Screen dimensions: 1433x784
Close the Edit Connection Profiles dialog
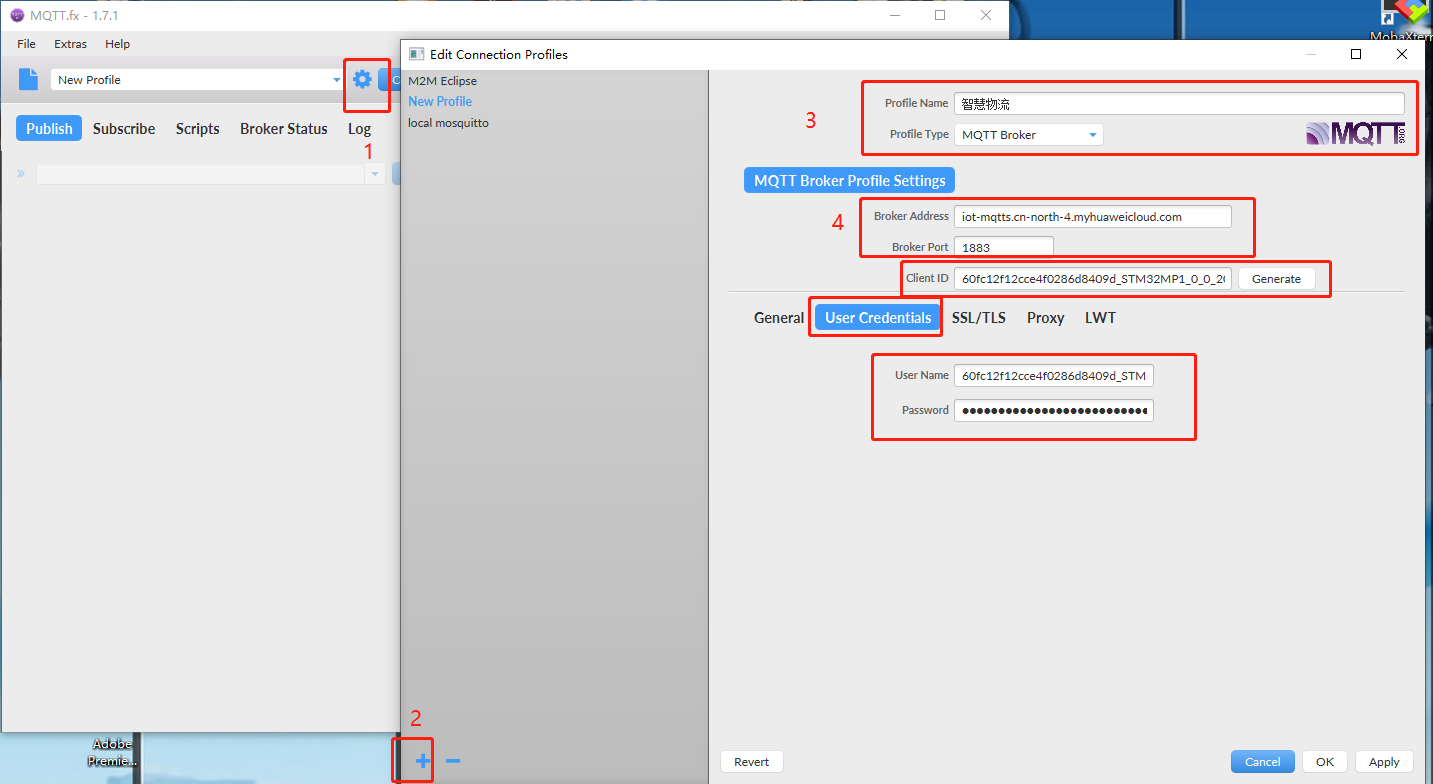coord(1402,54)
